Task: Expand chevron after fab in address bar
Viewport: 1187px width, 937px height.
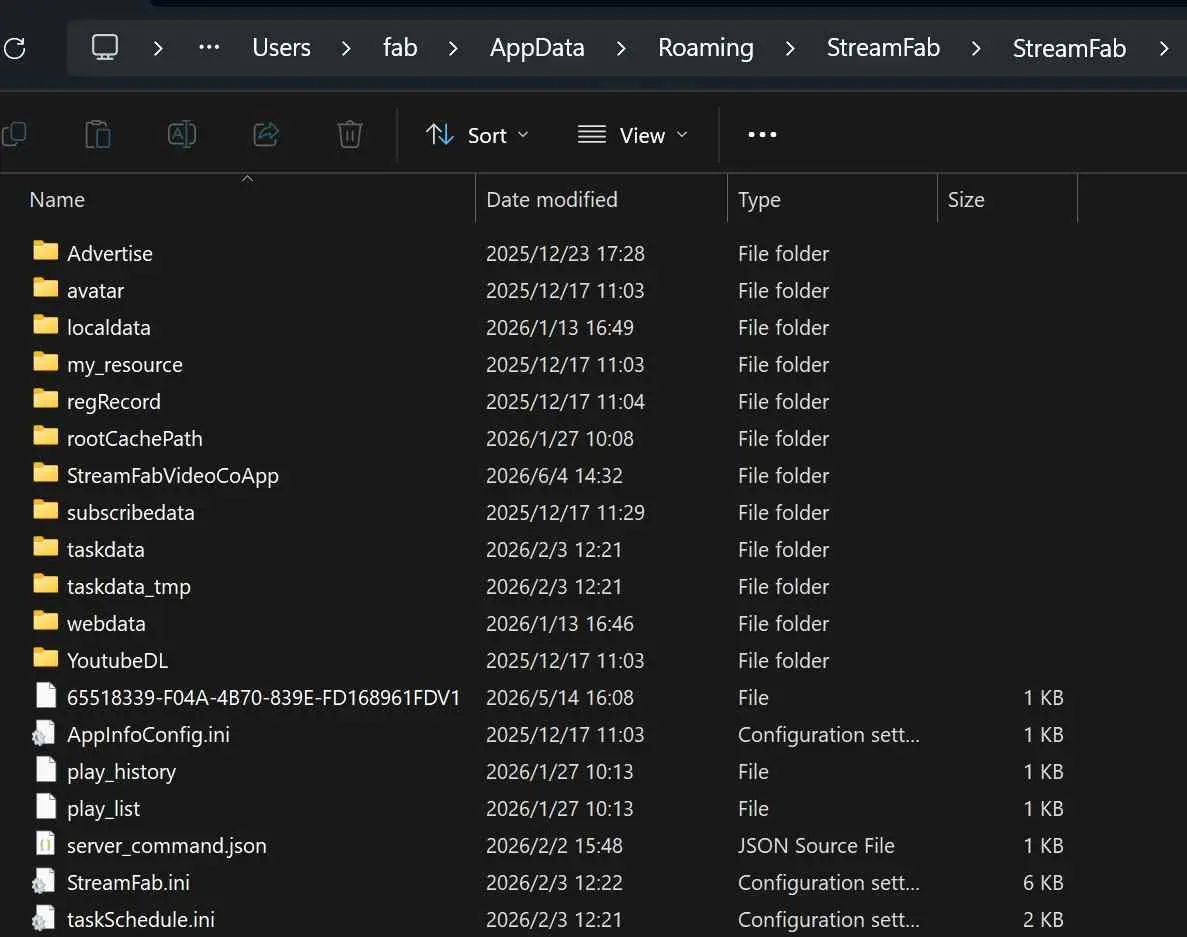Action: [453, 48]
